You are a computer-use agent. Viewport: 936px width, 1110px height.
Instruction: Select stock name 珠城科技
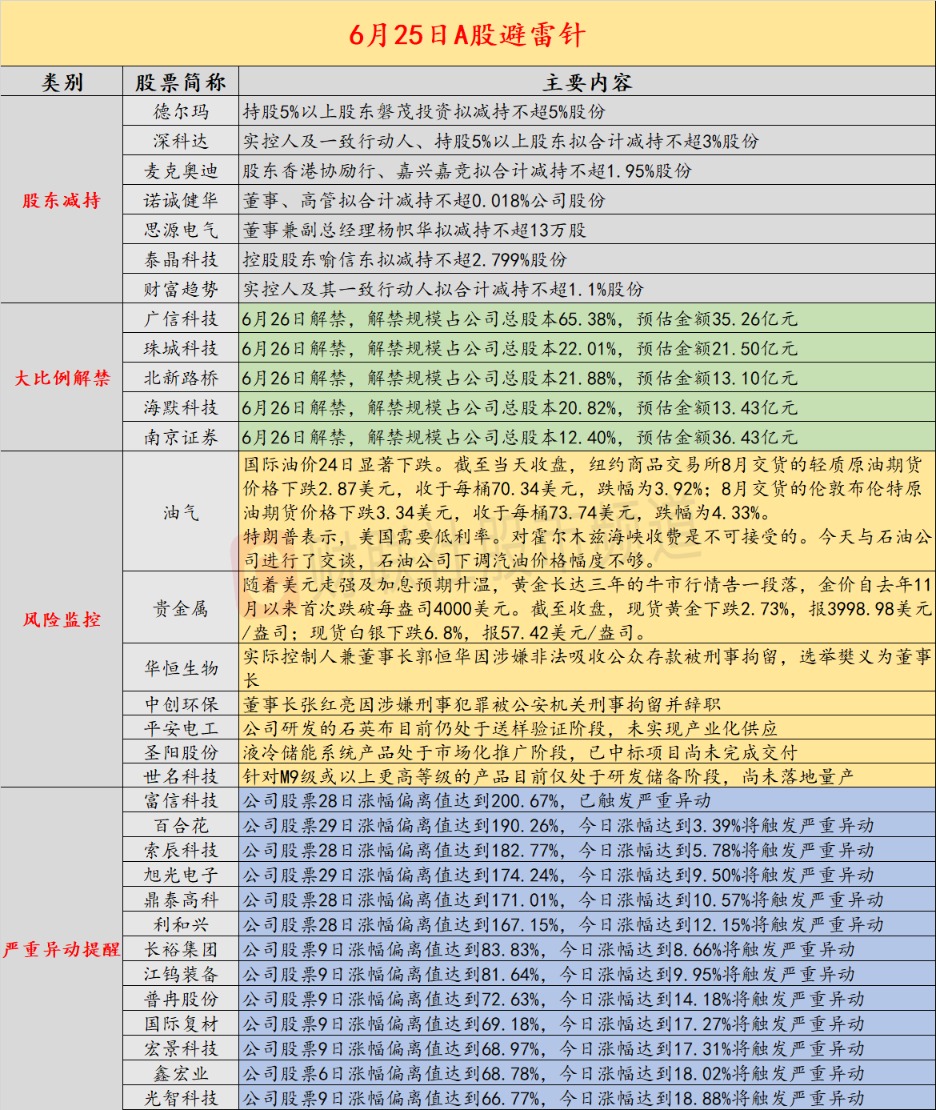click(181, 348)
